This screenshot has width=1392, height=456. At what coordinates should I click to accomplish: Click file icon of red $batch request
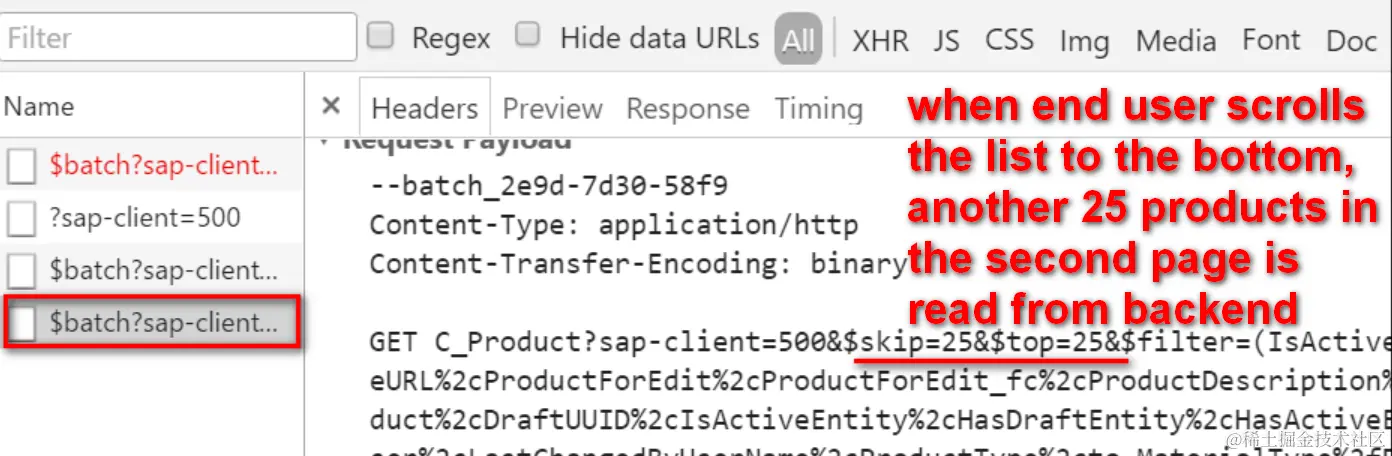coord(22,166)
